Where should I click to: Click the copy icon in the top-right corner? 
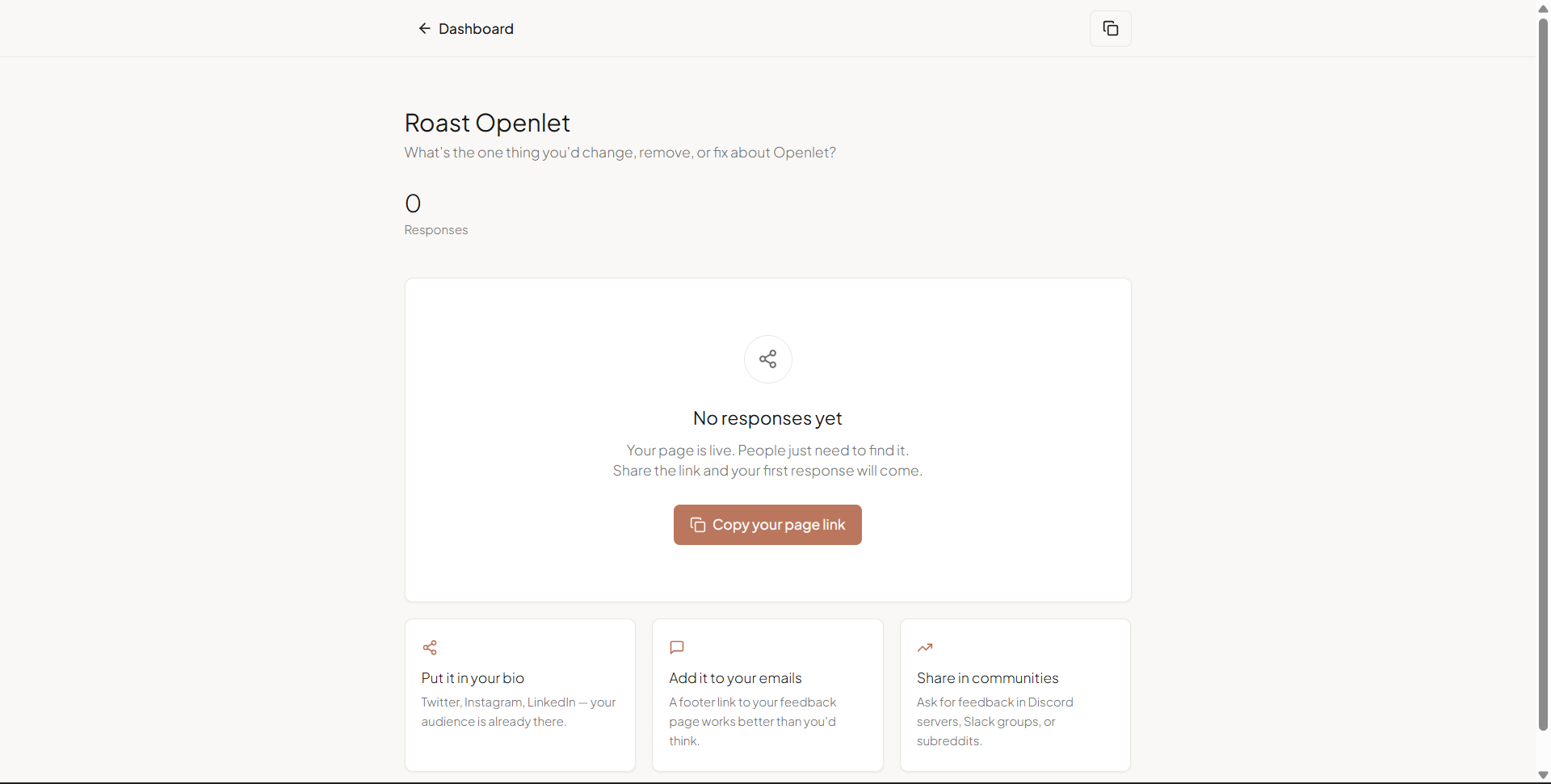[x=1111, y=28]
